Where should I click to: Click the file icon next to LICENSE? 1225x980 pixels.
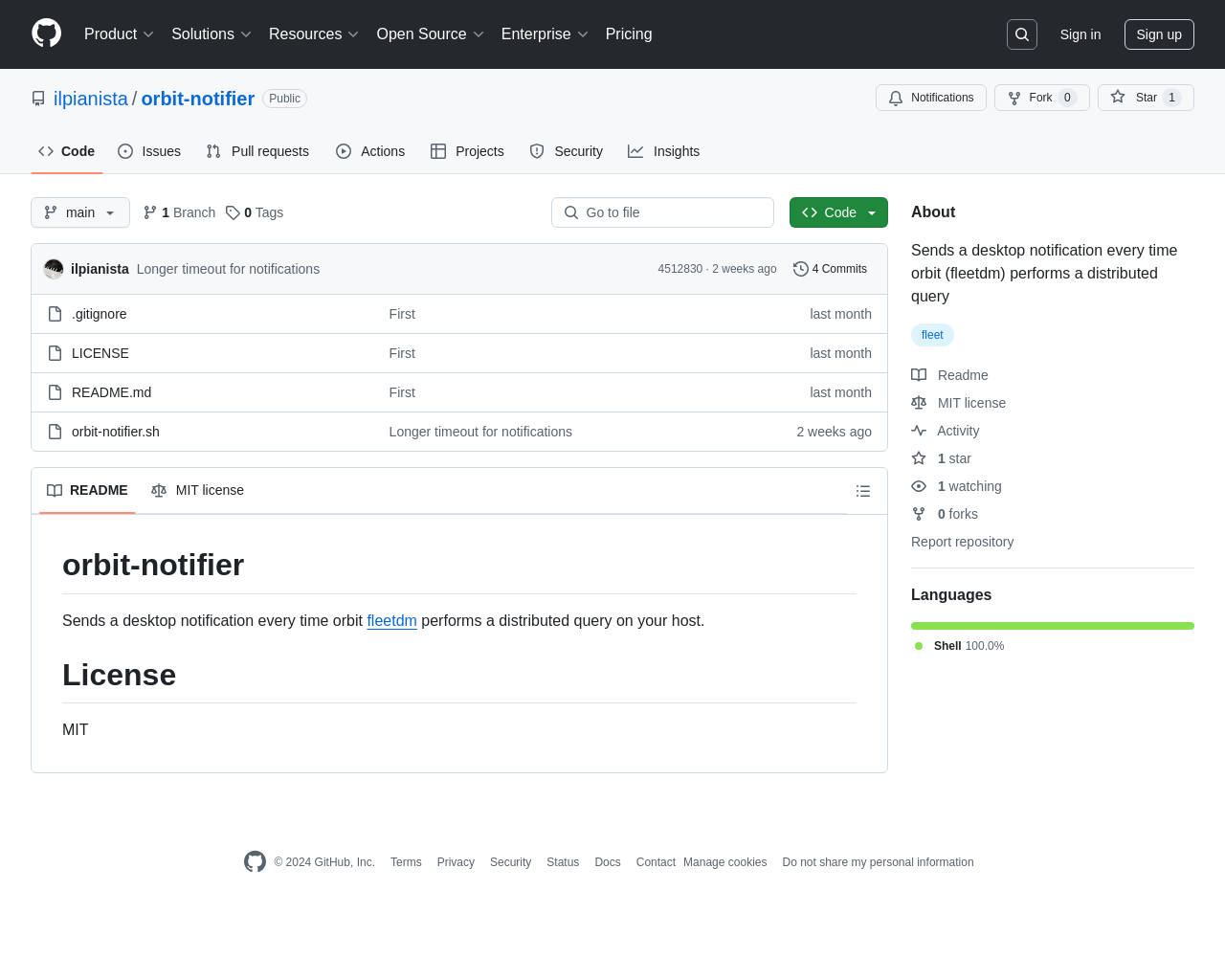(56, 353)
